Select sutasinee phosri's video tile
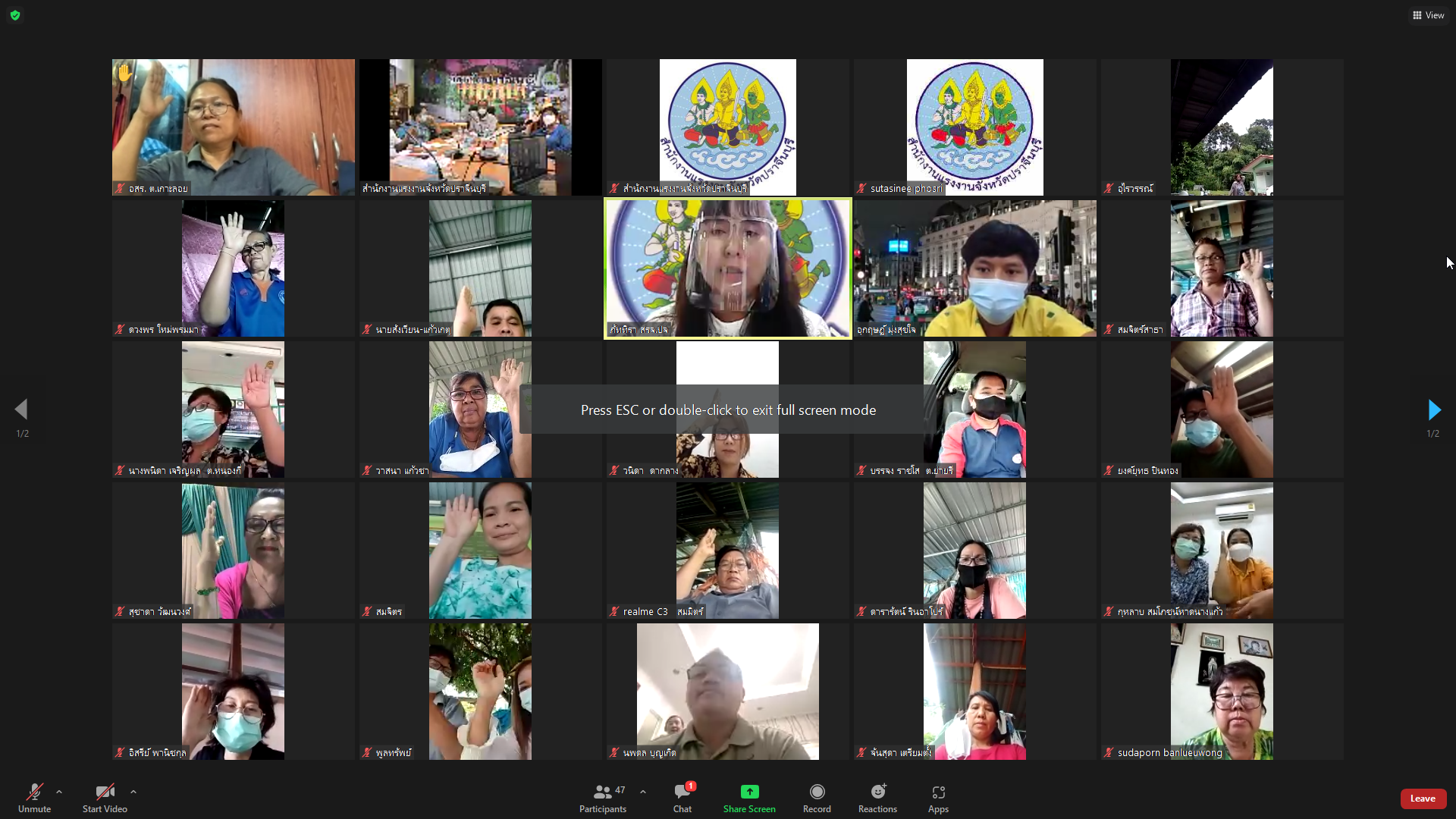This screenshot has width=1456, height=819. click(x=974, y=127)
